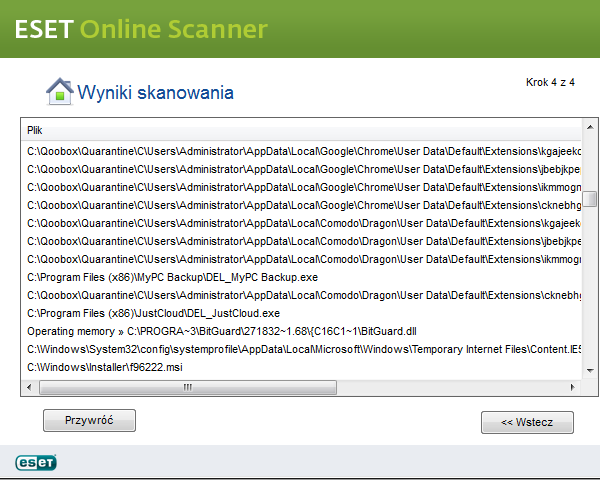Image resolution: width=600 pixels, height=480 pixels.
Task: Click the horizontal scrollbar thumb
Action: [188, 387]
